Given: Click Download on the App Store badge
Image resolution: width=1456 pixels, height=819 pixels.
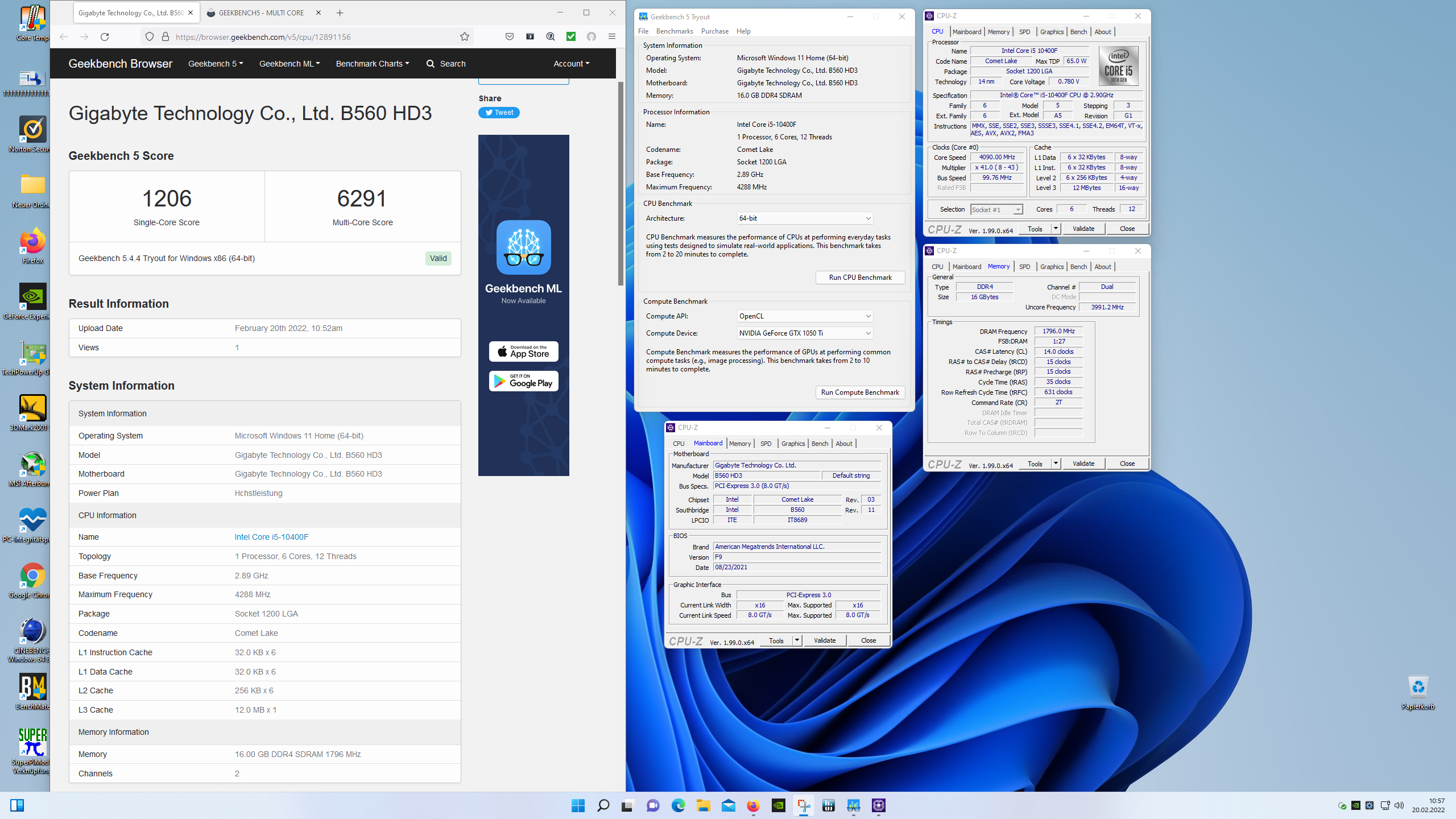Looking at the screenshot, I should 523,351.
